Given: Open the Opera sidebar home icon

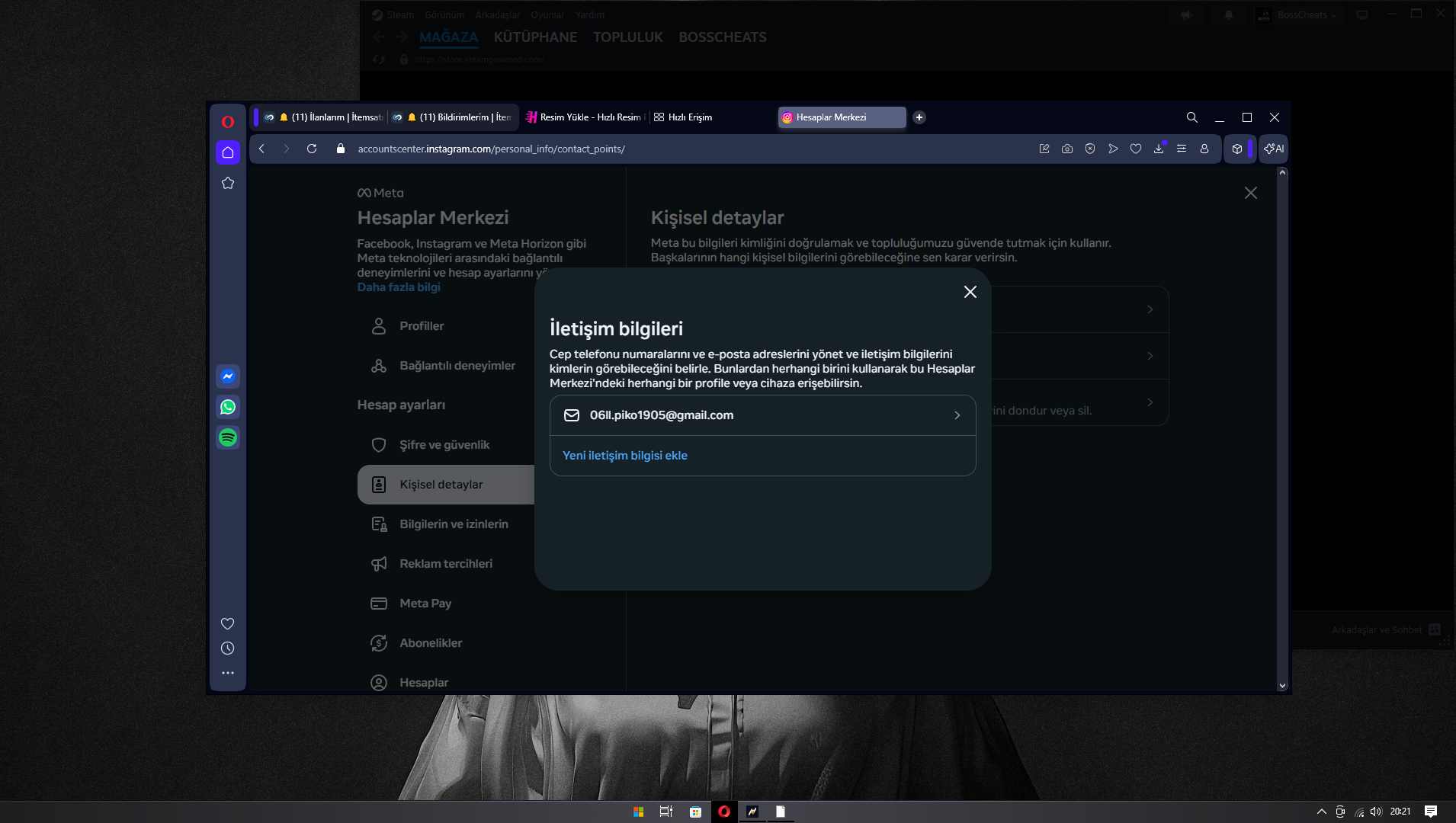Looking at the screenshot, I should pyautogui.click(x=228, y=152).
